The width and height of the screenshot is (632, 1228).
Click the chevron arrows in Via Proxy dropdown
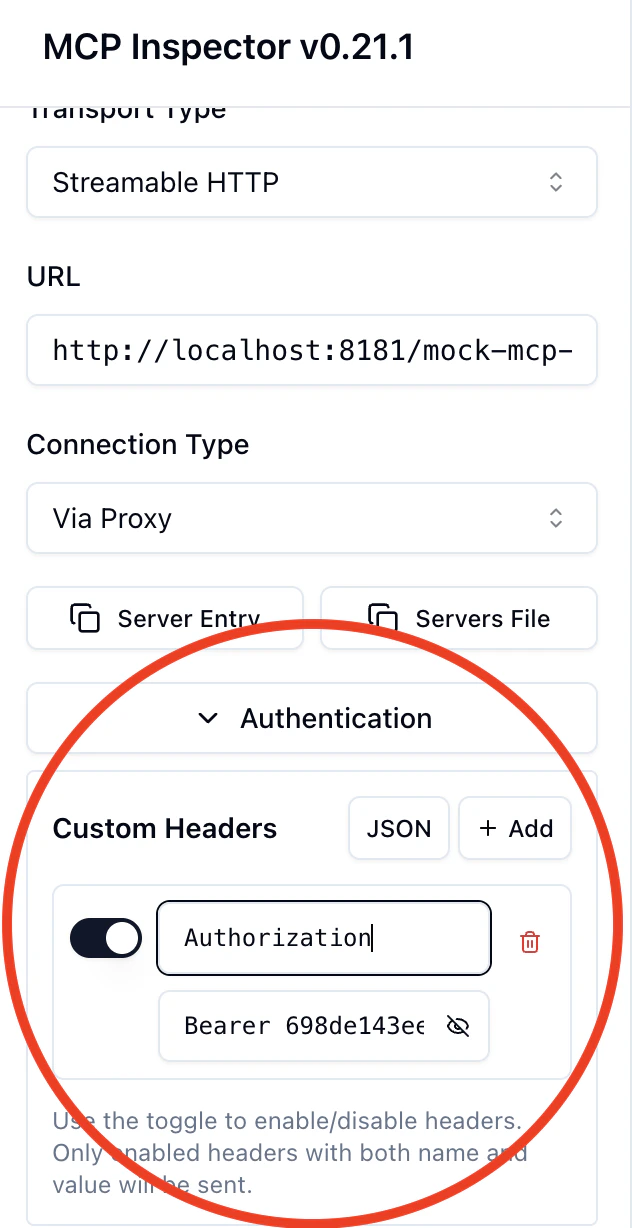point(556,518)
